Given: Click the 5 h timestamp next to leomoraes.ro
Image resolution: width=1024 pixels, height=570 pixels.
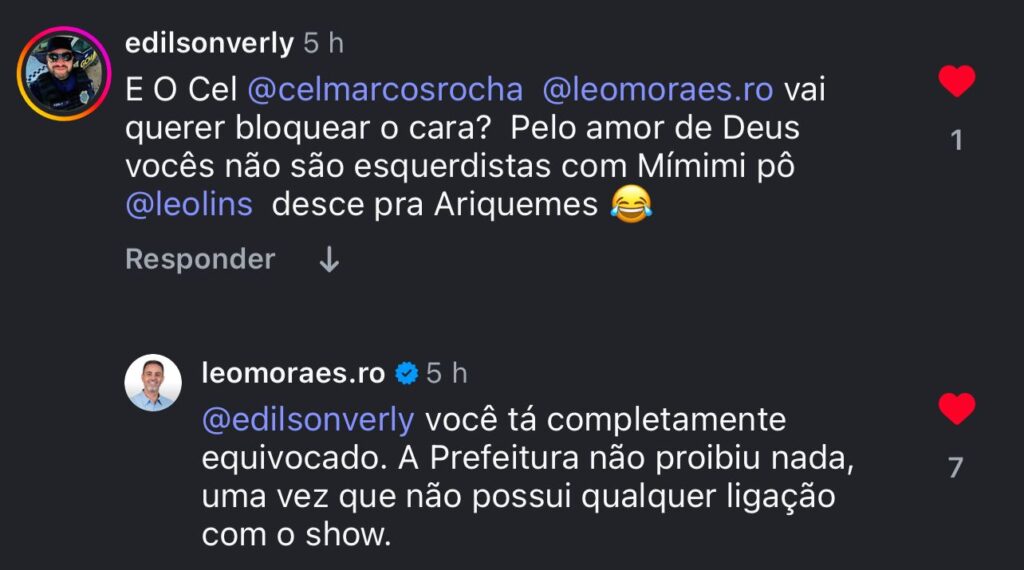Looking at the screenshot, I should pyautogui.click(x=447, y=373).
